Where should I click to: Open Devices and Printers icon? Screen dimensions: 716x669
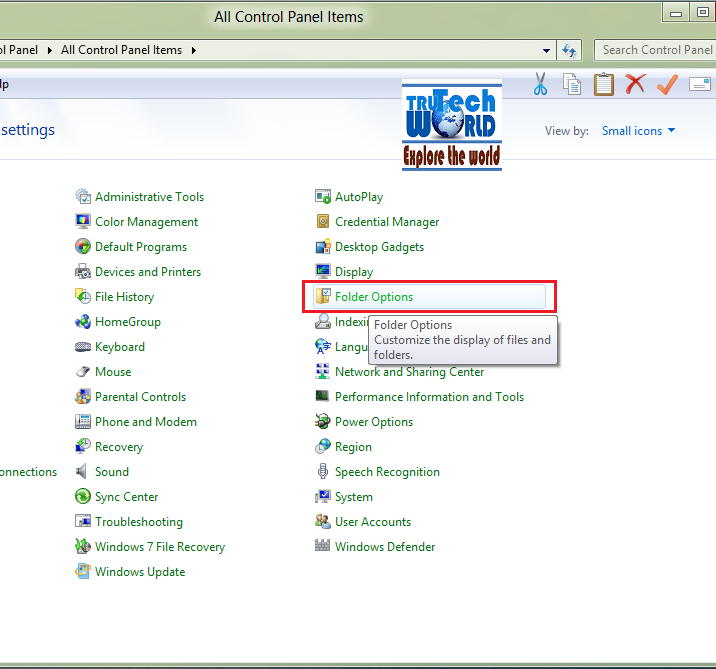click(83, 272)
